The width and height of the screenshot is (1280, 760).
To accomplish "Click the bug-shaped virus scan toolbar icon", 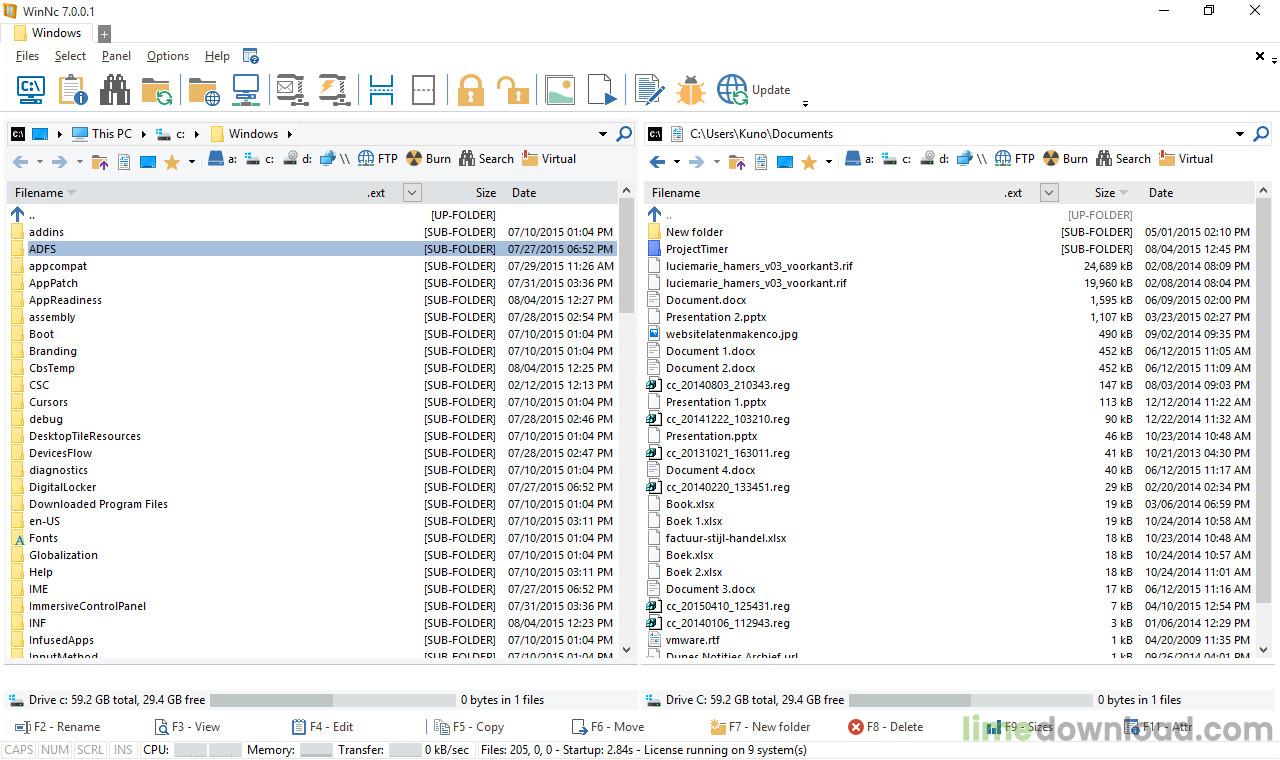I will (x=690, y=89).
